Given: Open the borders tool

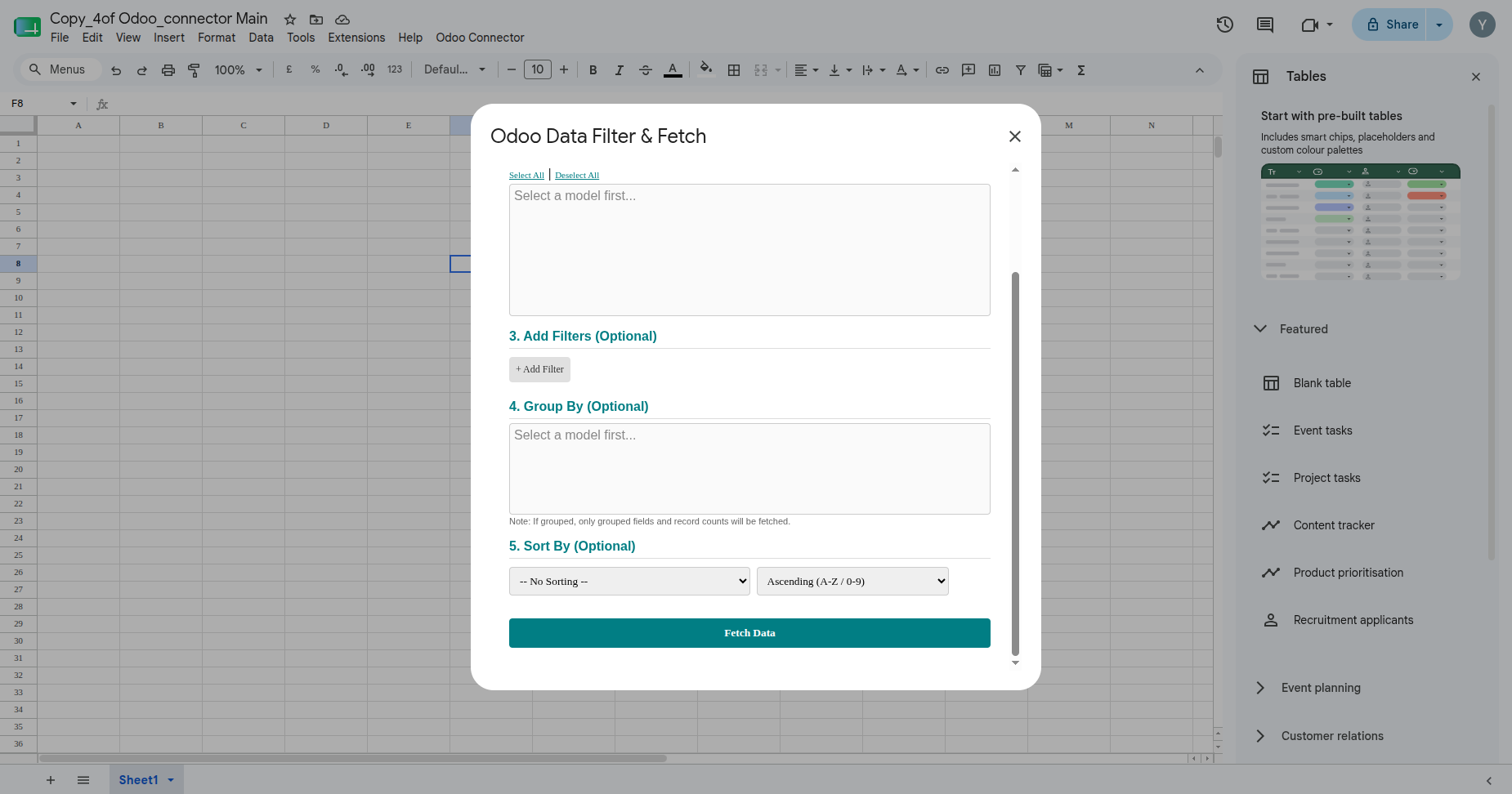Looking at the screenshot, I should tap(734, 70).
